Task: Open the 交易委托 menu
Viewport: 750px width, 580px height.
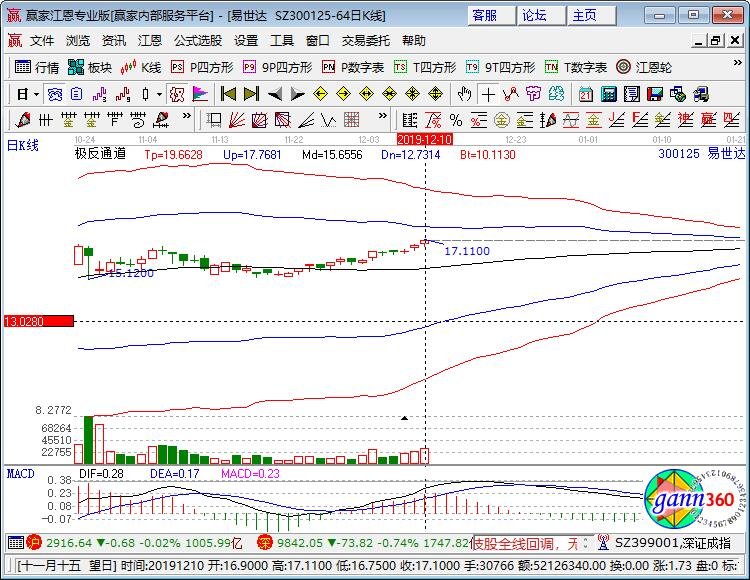Action: 366,41
